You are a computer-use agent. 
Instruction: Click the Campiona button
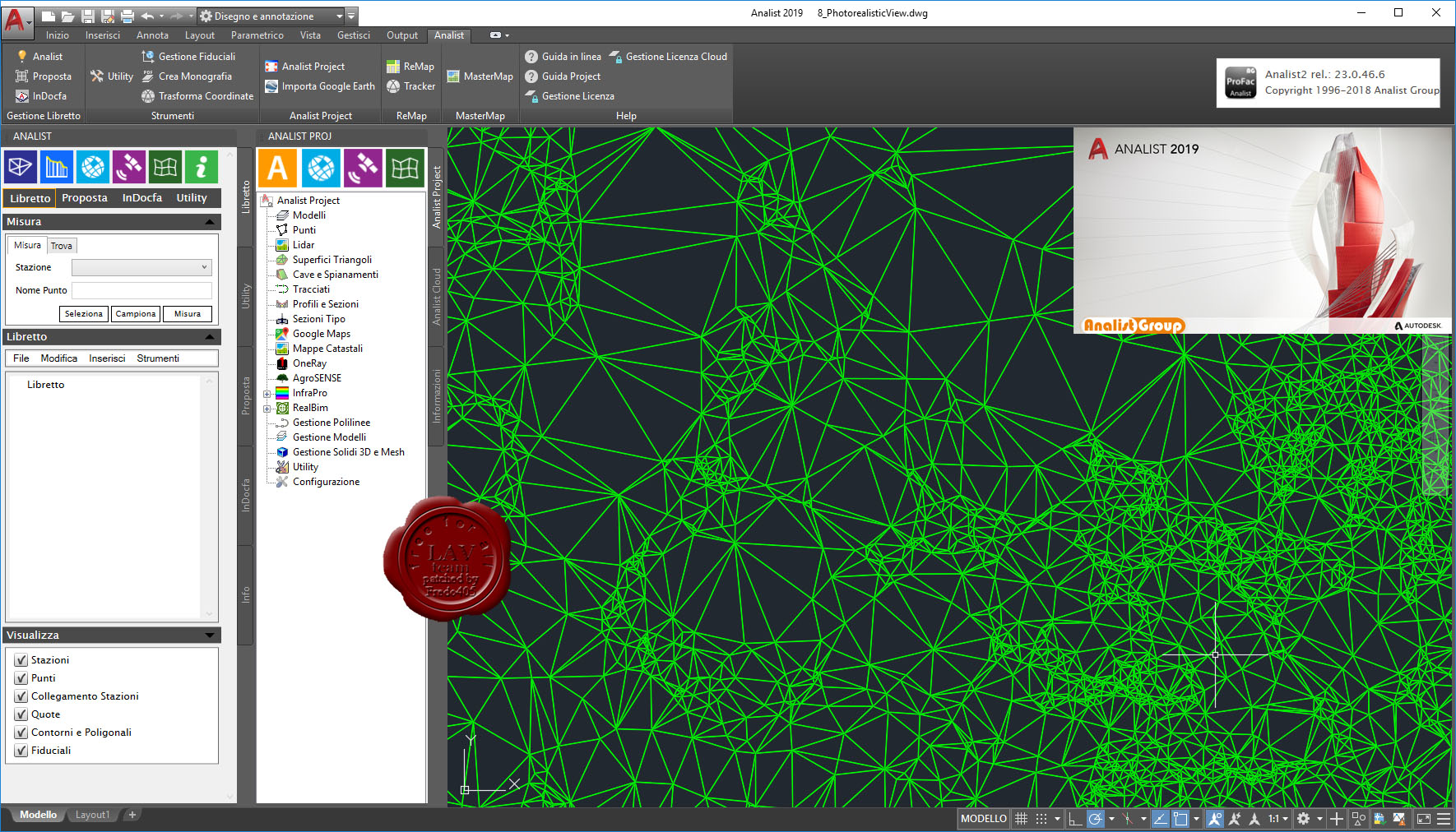click(136, 314)
